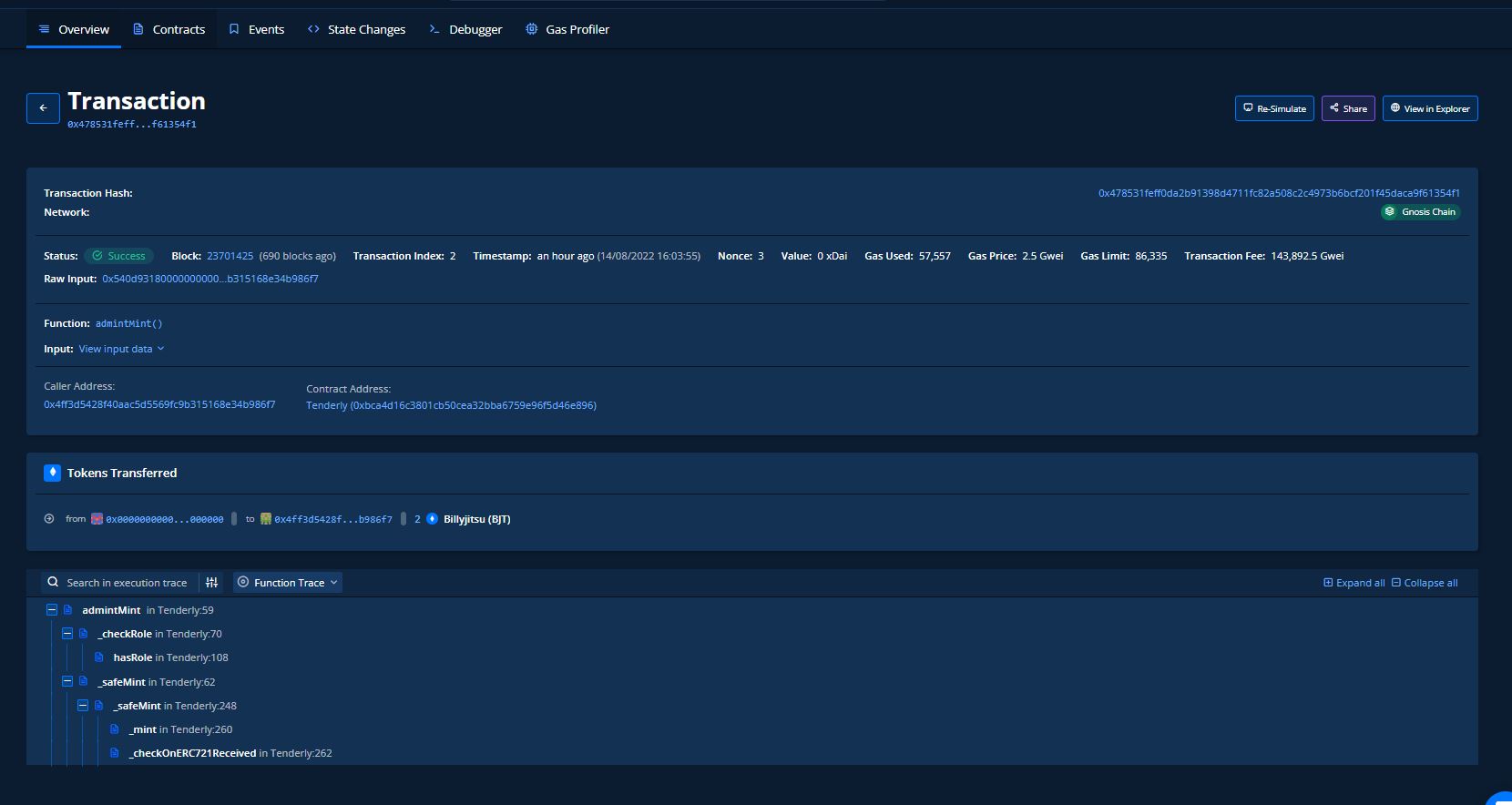This screenshot has height=805, width=1512.
Task: Click the Success status badge
Action: 119,256
